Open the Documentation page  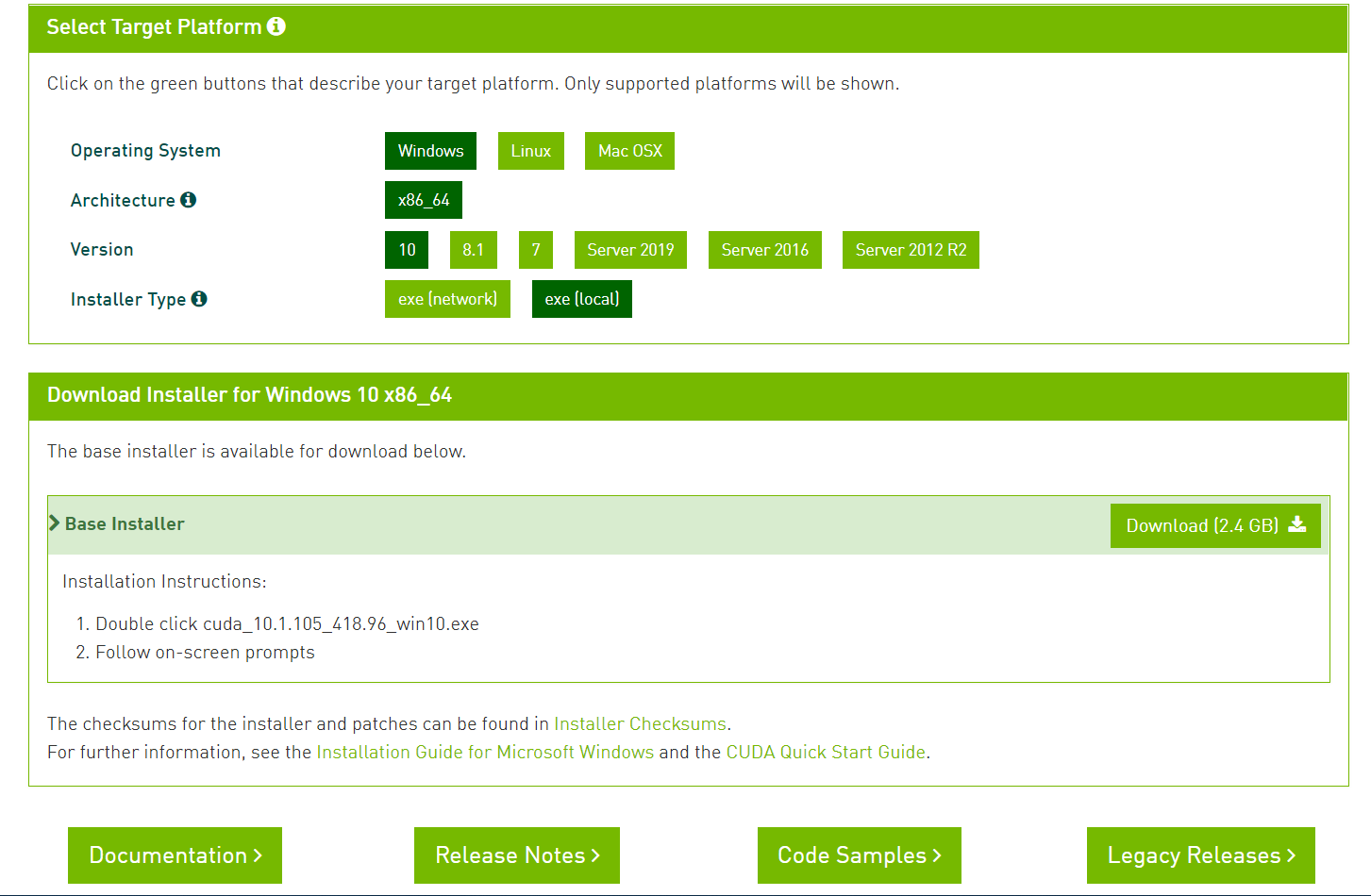coord(175,855)
